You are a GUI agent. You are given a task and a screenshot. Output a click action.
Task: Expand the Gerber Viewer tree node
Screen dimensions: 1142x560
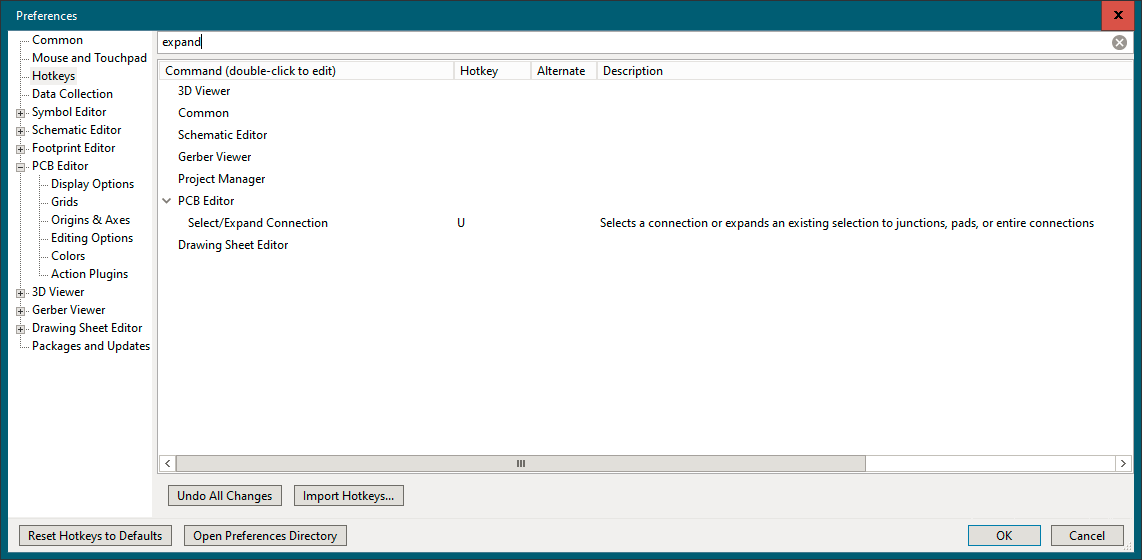[20, 311]
